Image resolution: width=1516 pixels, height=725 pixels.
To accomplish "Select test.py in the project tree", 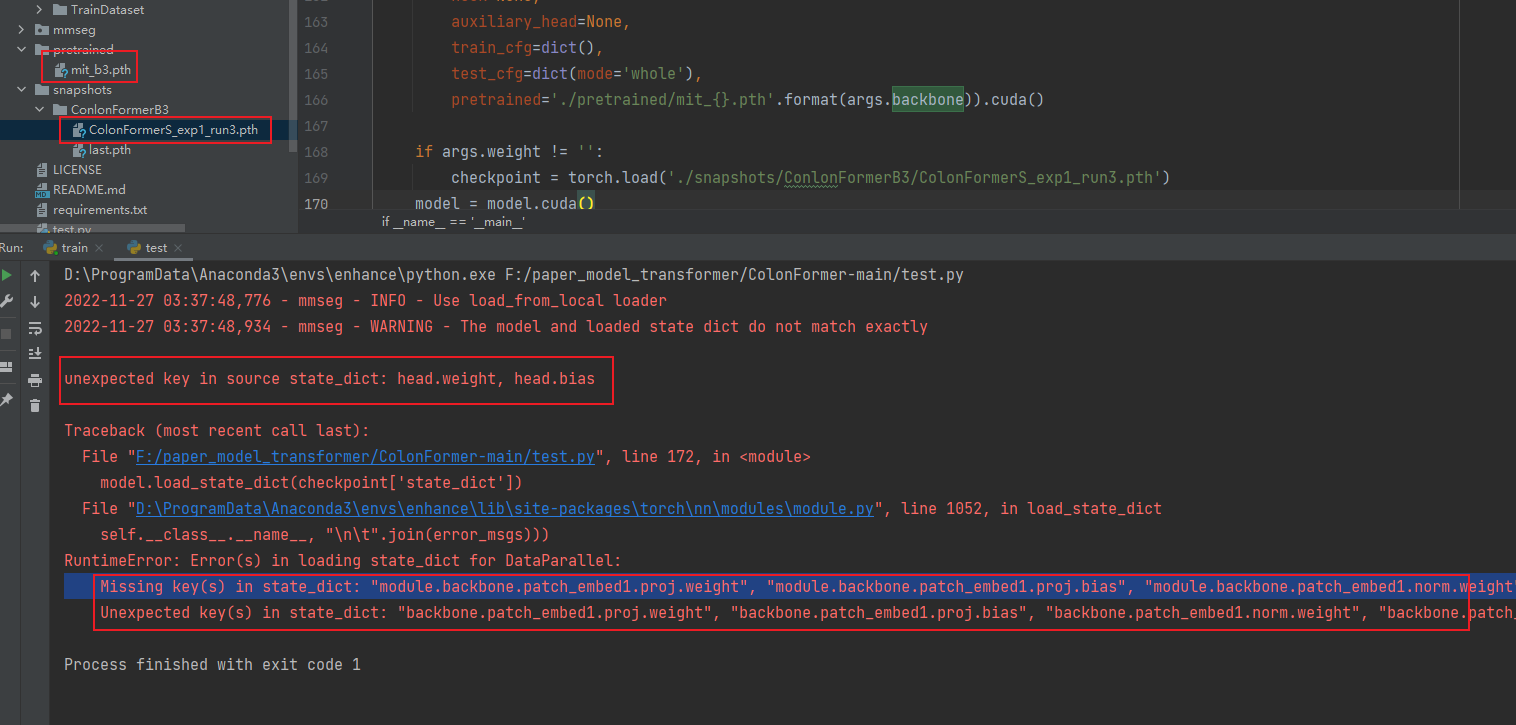I will tap(71, 230).
